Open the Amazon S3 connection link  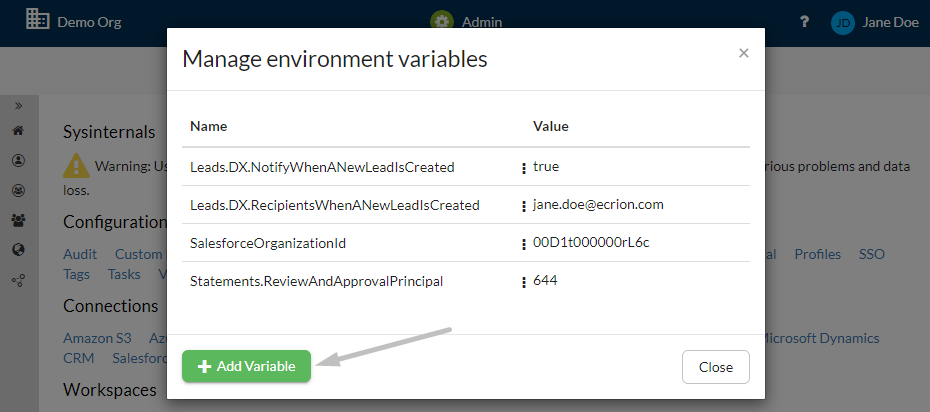point(97,338)
